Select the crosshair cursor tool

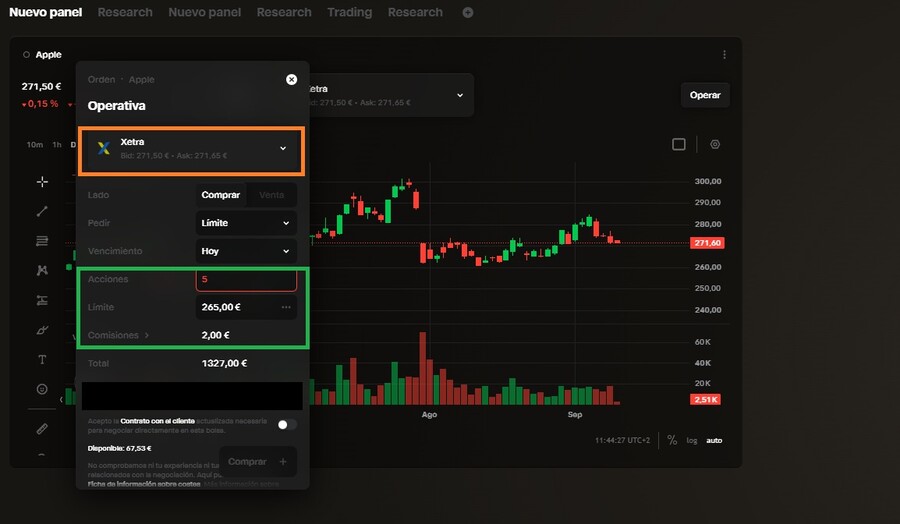[42, 182]
